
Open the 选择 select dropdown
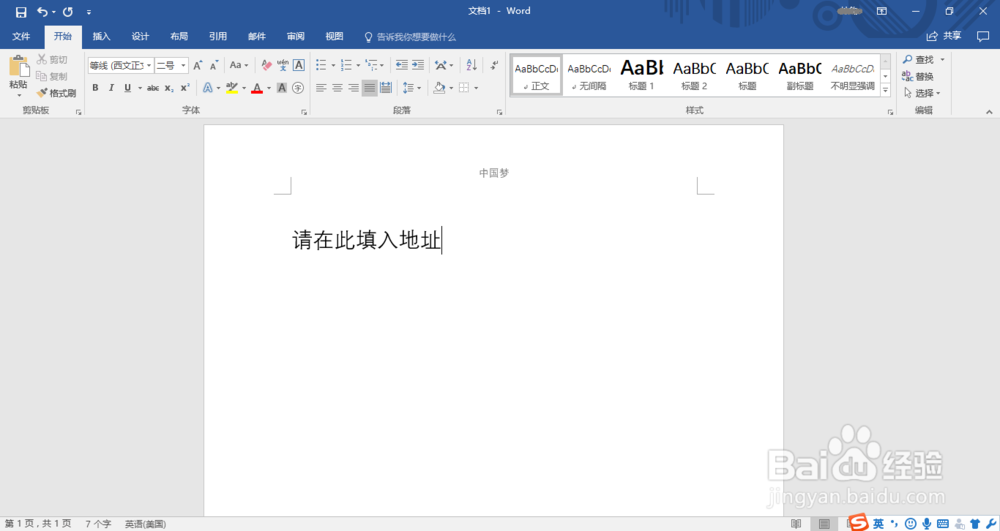[923, 93]
